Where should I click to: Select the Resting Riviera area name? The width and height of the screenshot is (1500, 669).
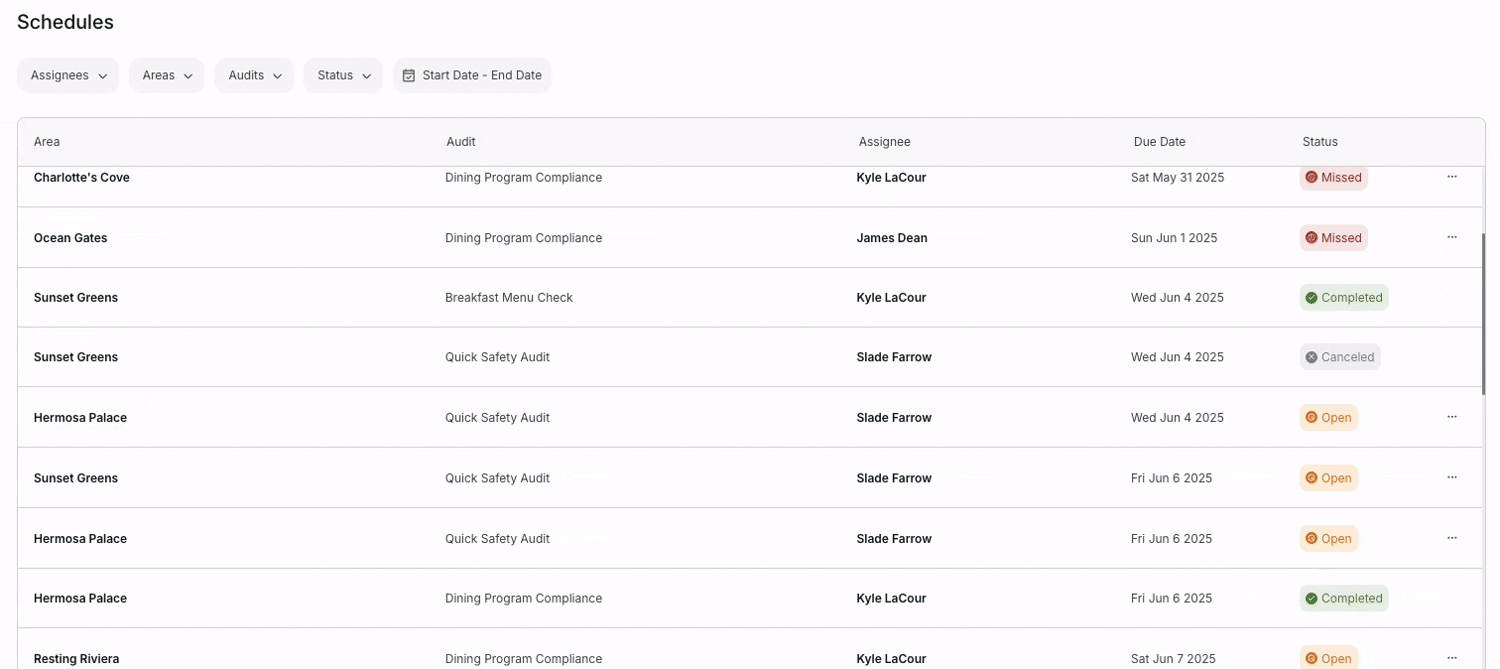[x=76, y=659]
